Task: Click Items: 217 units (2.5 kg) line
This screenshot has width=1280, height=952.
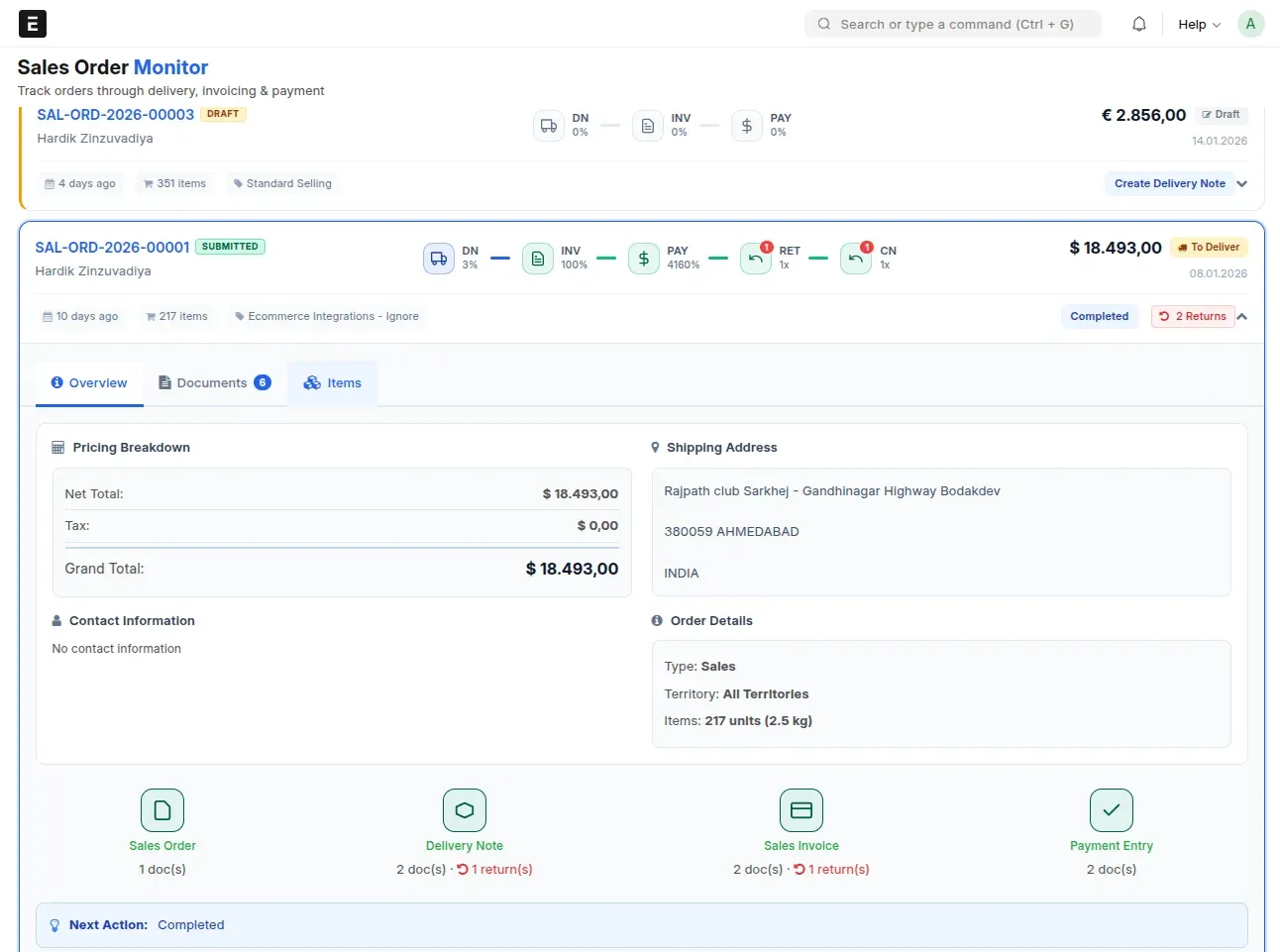Action: 738,721
